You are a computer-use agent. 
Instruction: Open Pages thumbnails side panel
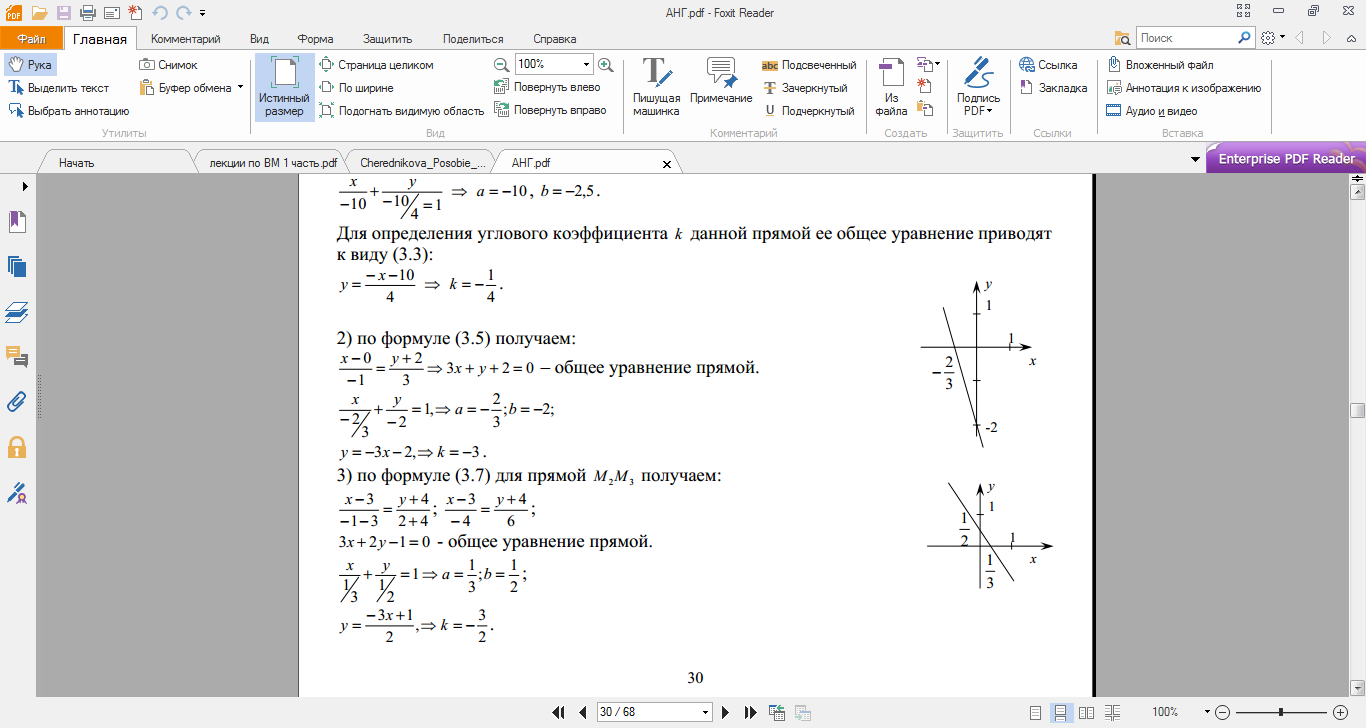tap(17, 267)
